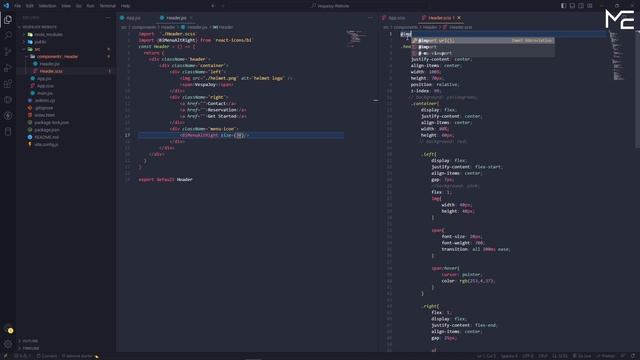Select second '@import' autocomplete suggestion
This screenshot has height=360, width=640.
pos(483,47)
